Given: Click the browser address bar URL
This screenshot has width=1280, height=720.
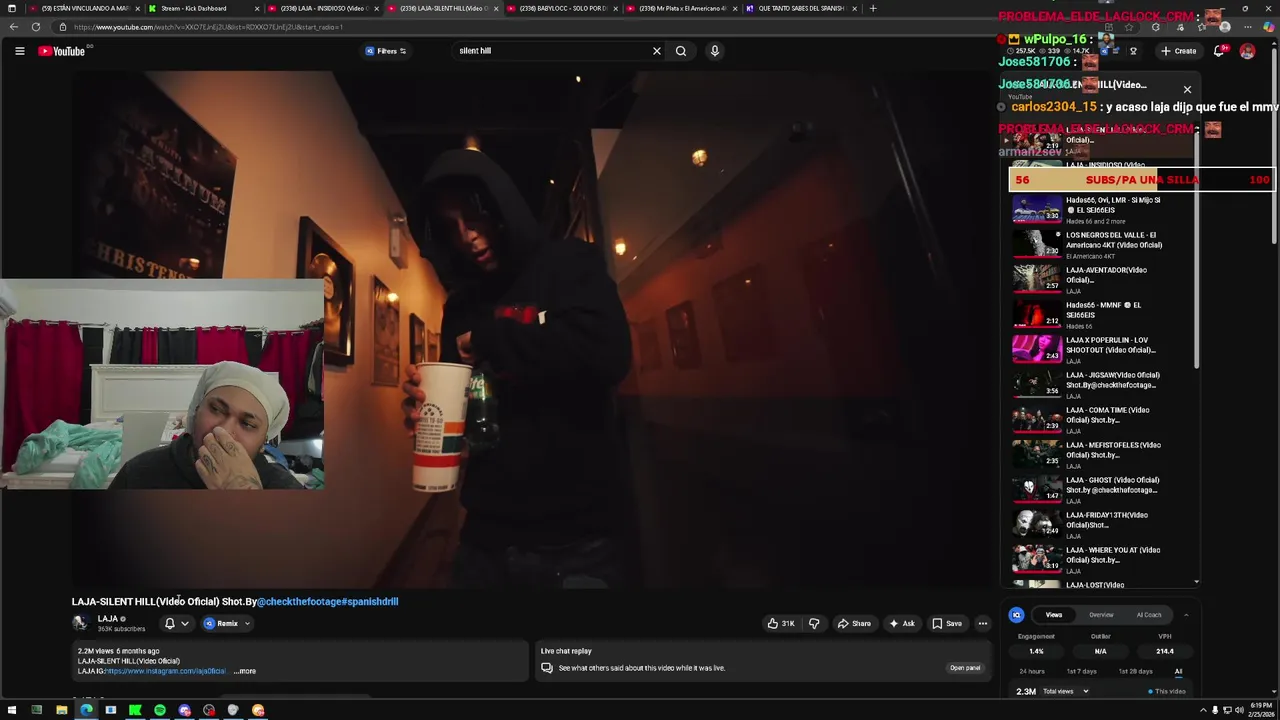Looking at the screenshot, I should [x=208, y=27].
